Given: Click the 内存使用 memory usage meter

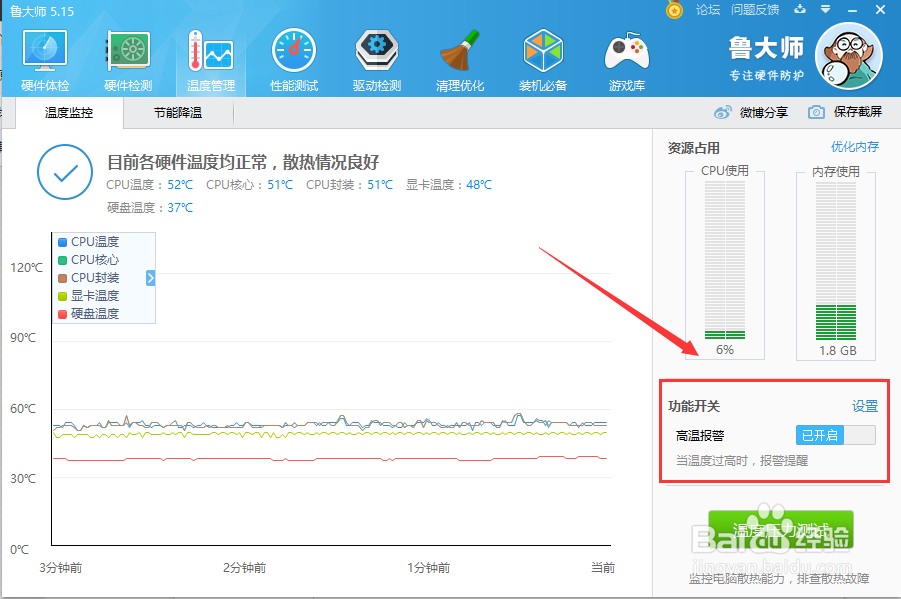Looking at the screenshot, I should (836, 260).
